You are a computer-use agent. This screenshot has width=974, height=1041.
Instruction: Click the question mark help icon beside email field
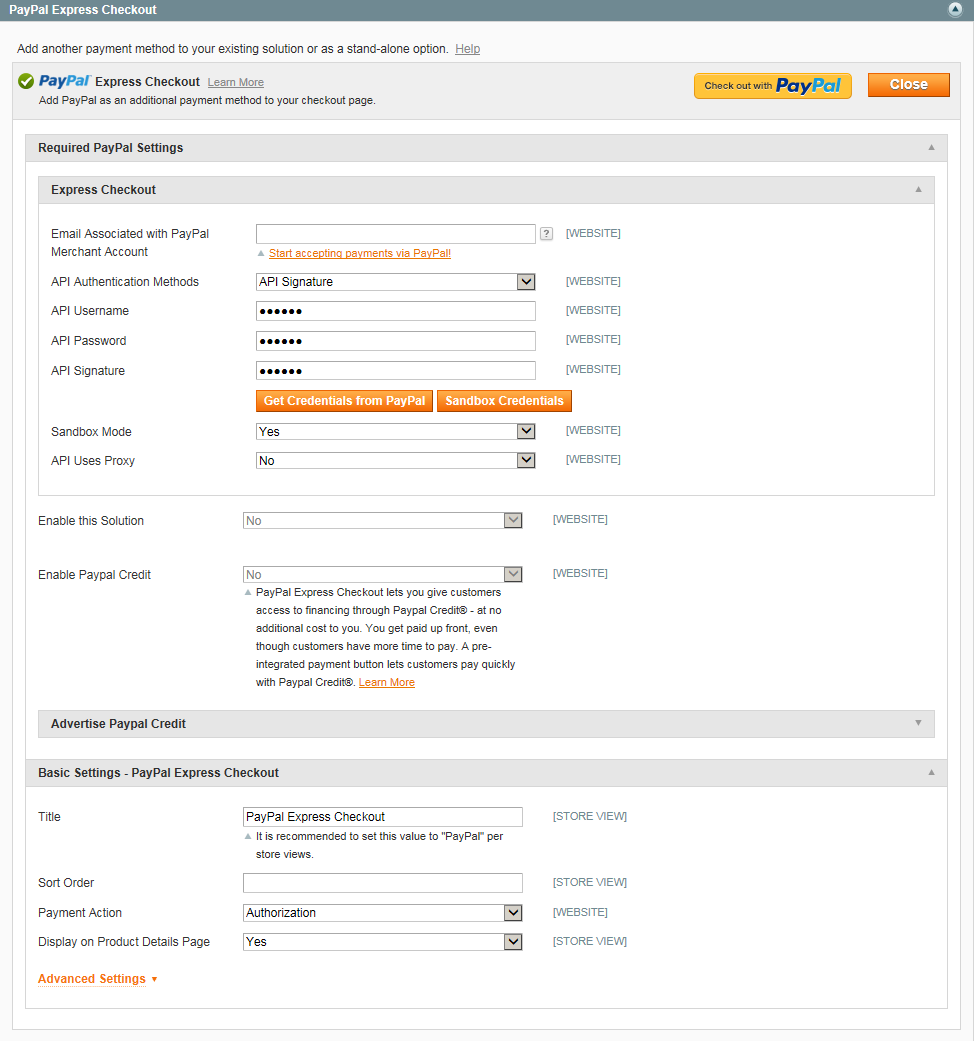coord(546,234)
